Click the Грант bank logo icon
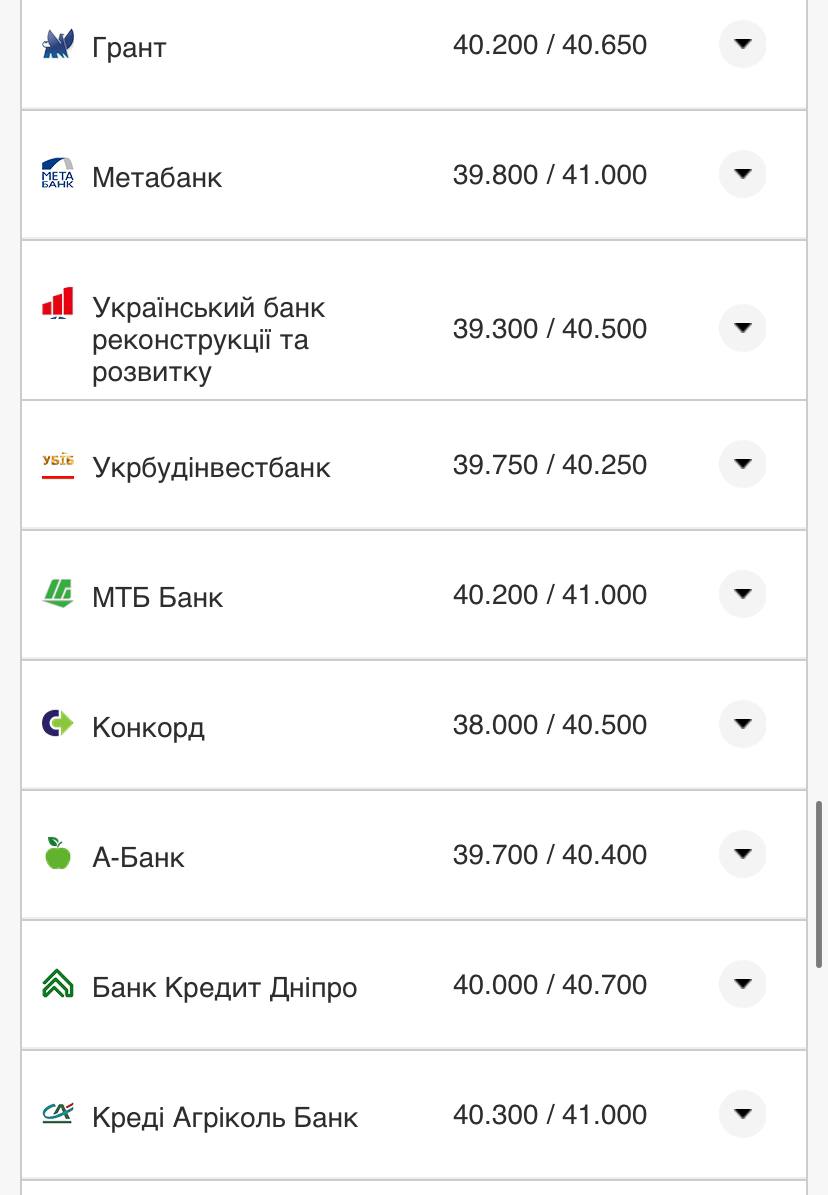 pos(57,44)
